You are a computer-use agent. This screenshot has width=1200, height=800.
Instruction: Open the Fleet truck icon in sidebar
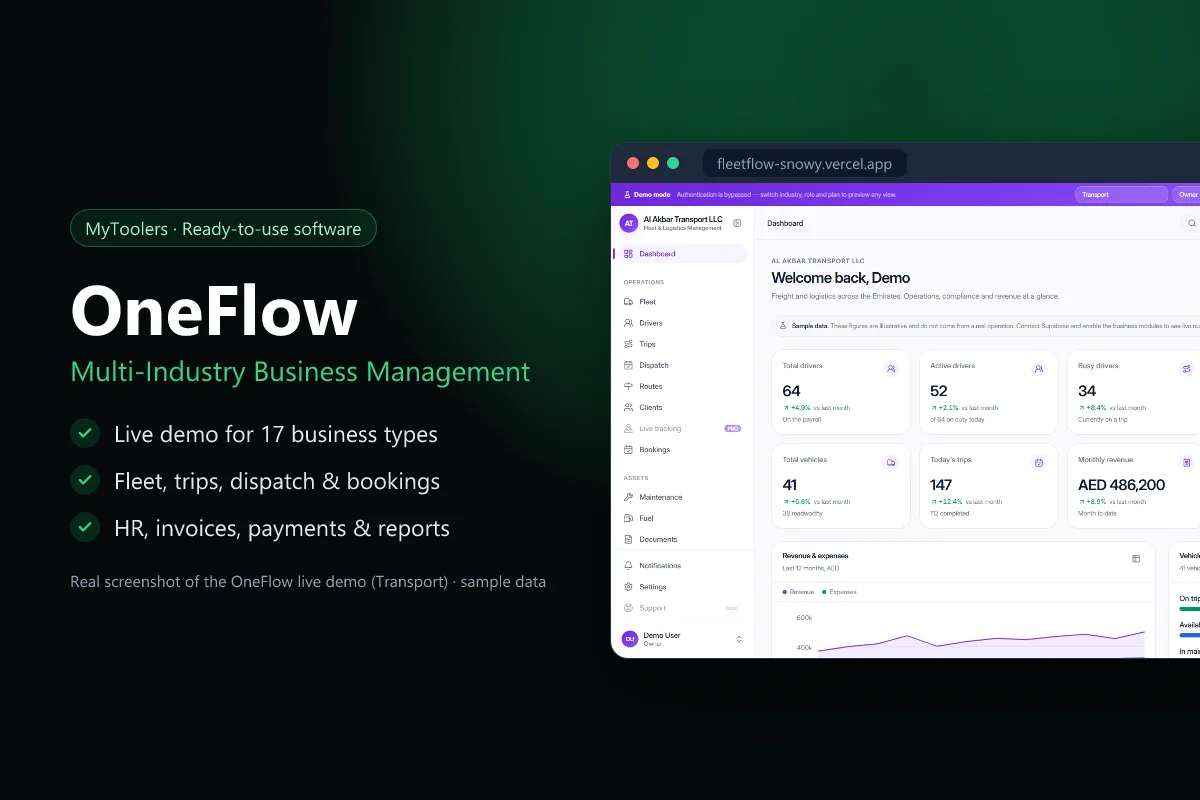point(628,302)
